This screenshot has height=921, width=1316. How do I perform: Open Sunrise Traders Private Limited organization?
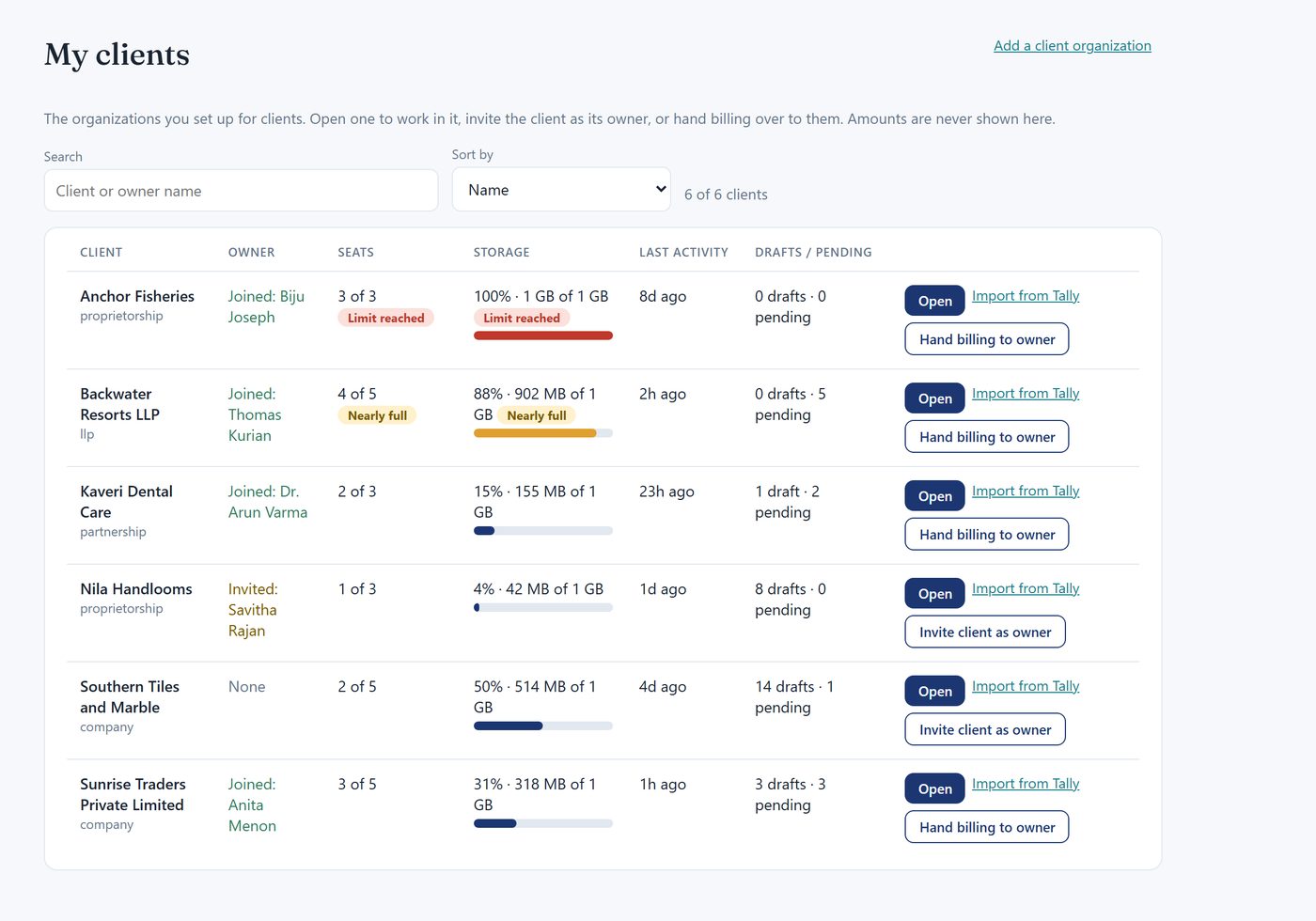coord(935,789)
